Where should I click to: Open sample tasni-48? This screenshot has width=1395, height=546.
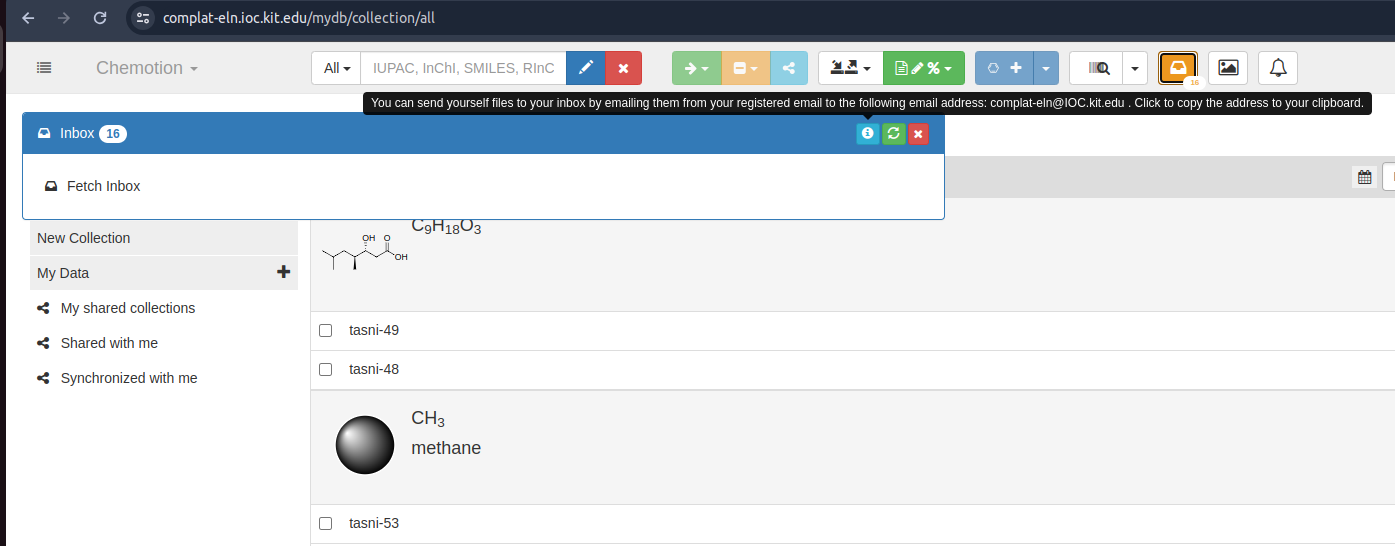374,369
